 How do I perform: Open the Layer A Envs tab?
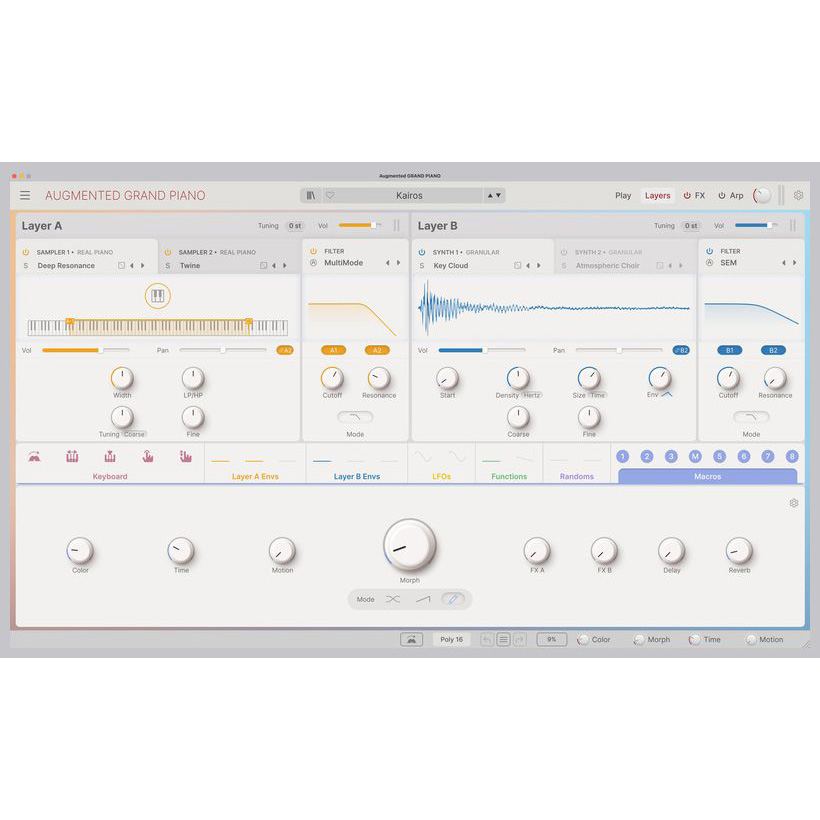coord(255,476)
